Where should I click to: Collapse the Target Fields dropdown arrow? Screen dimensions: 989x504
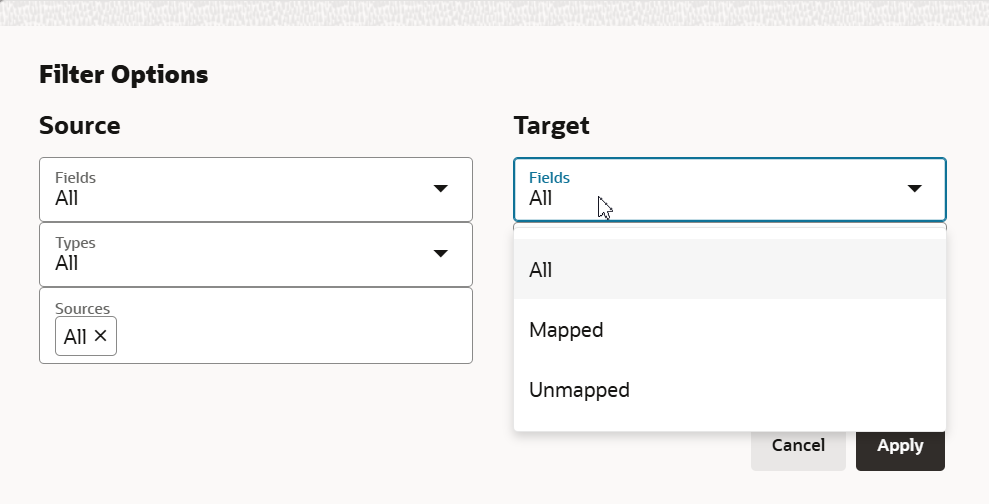pyautogui.click(x=914, y=188)
